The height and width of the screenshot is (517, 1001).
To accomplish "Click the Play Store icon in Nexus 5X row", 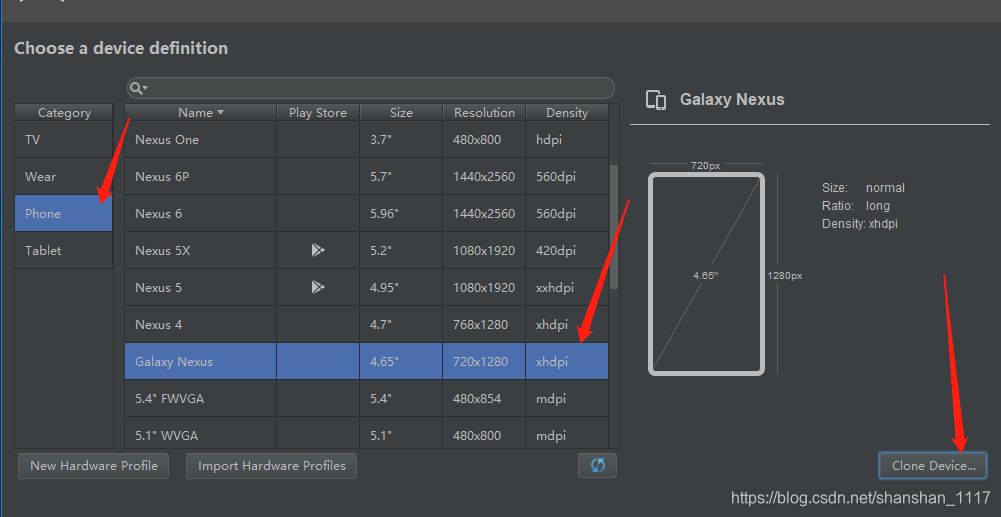I will tap(318, 250).
